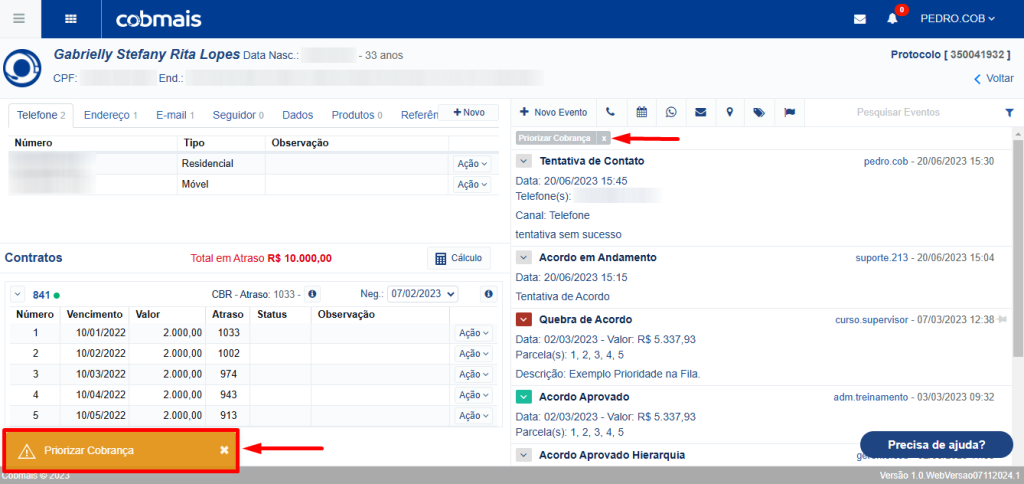Switch to the E-mail tab
This screenshot has width=1024, height=484.
click(x=175, y=115)
